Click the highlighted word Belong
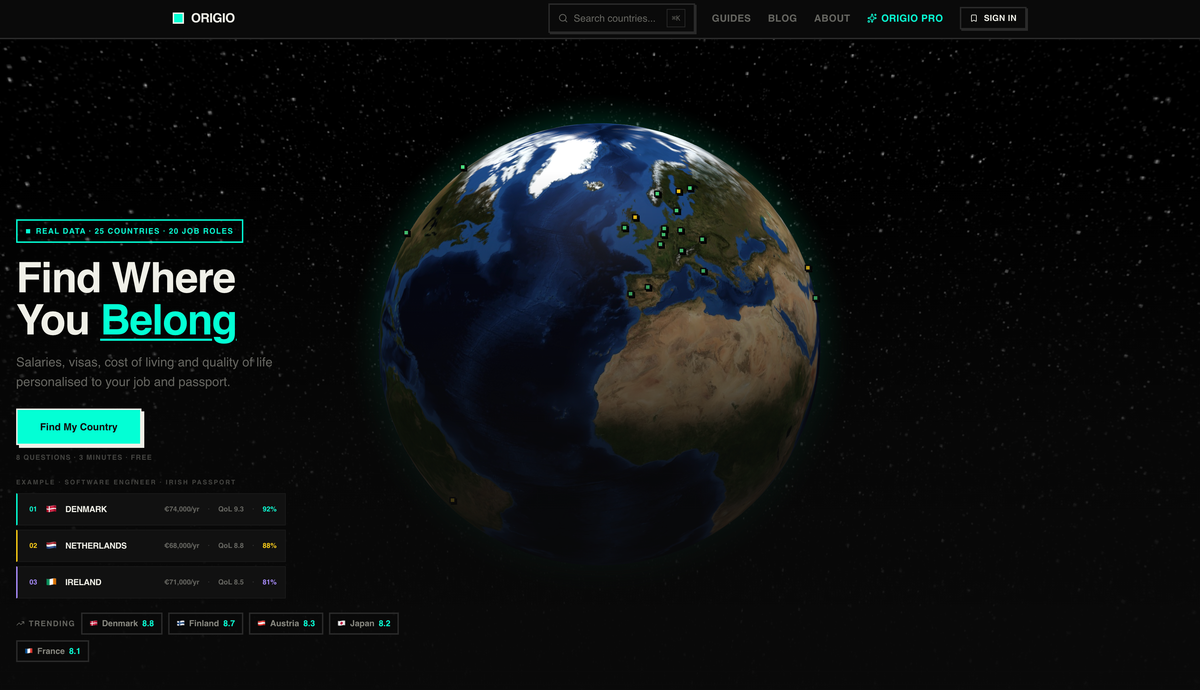 click(169, 321)
